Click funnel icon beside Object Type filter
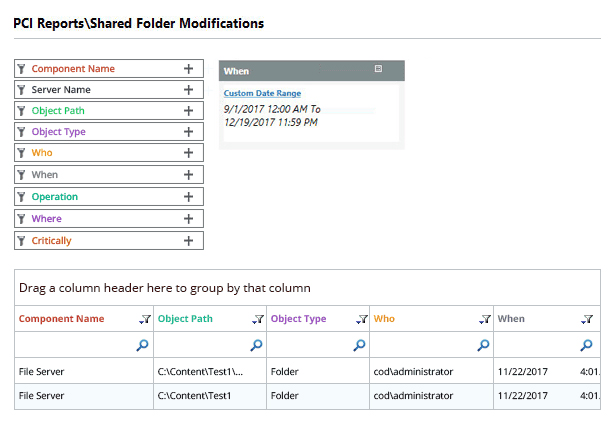Image resolution: width=612 pixels, height=430 pixels. pyautogui.click(x=22, y=132)
